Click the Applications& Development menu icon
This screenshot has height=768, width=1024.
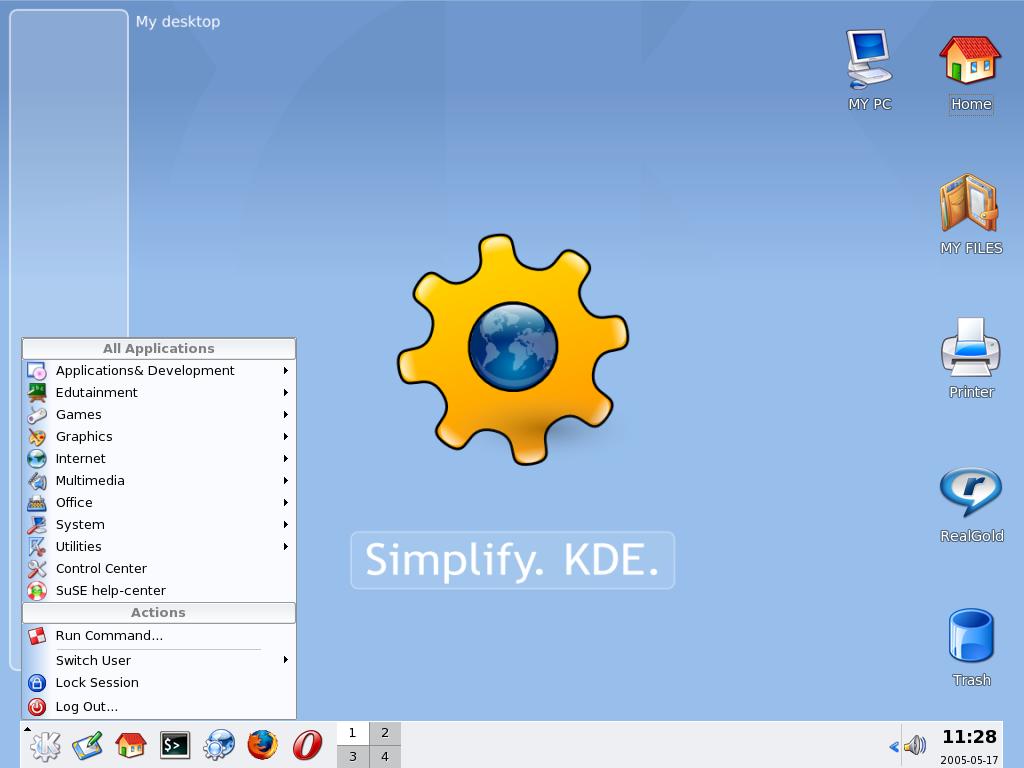37,371
